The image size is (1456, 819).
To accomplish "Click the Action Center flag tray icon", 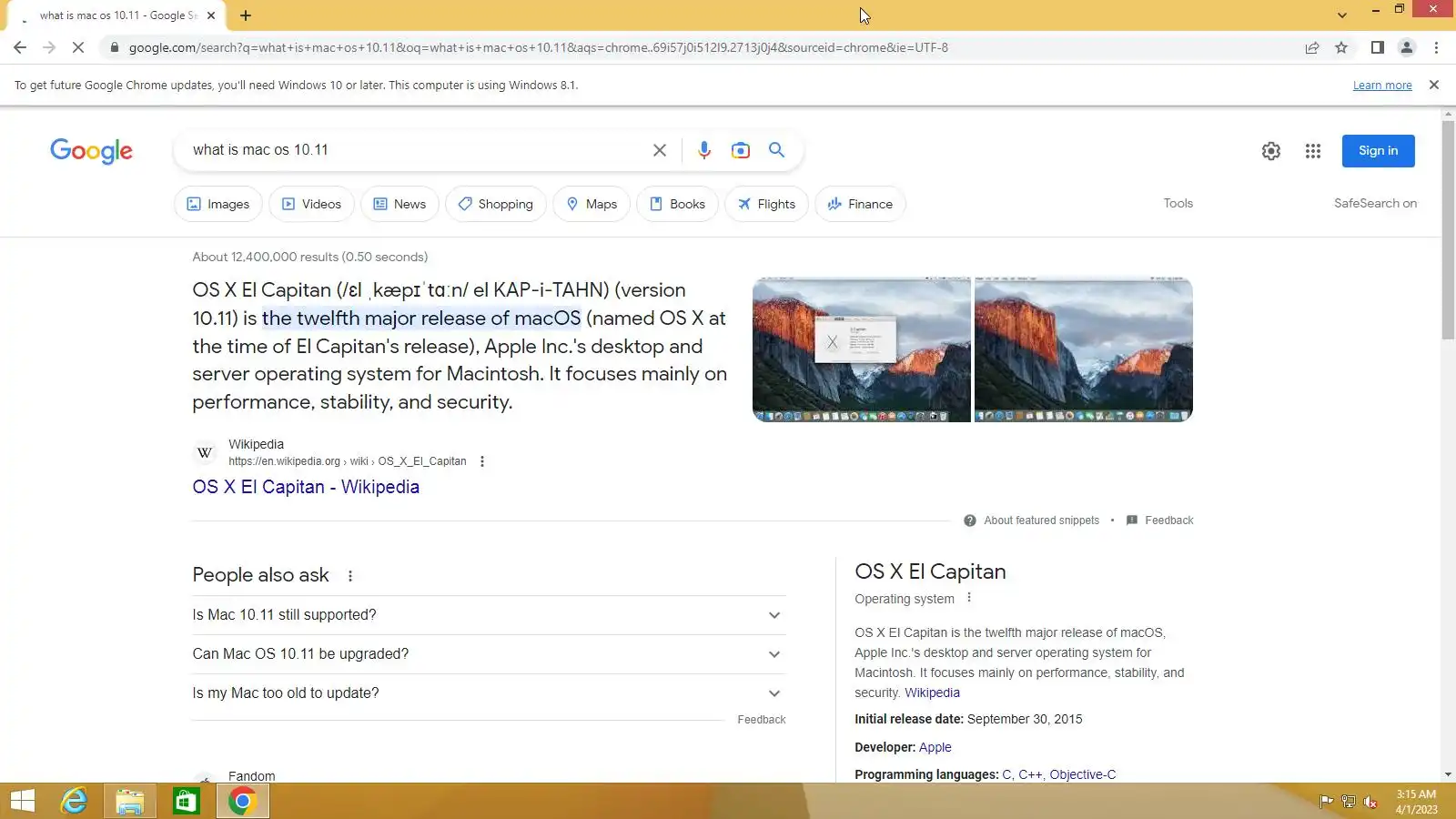I will tap(1326, 802).
